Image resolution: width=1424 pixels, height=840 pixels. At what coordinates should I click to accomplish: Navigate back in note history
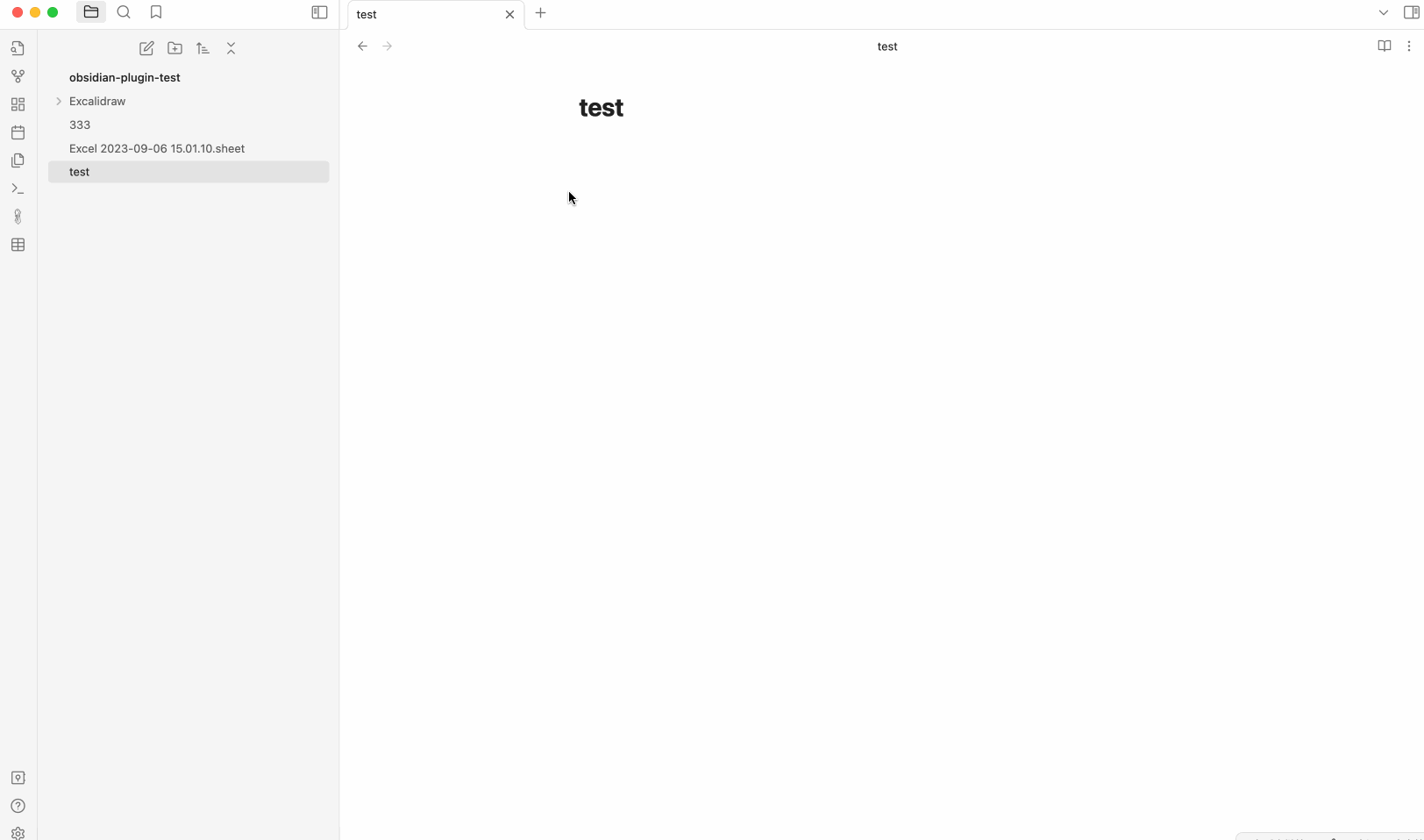362,46
